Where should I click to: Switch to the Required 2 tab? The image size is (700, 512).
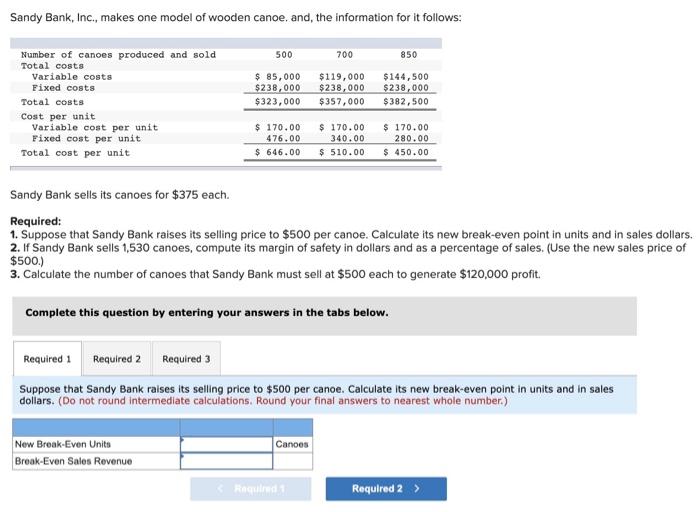[x=117, y=359]
